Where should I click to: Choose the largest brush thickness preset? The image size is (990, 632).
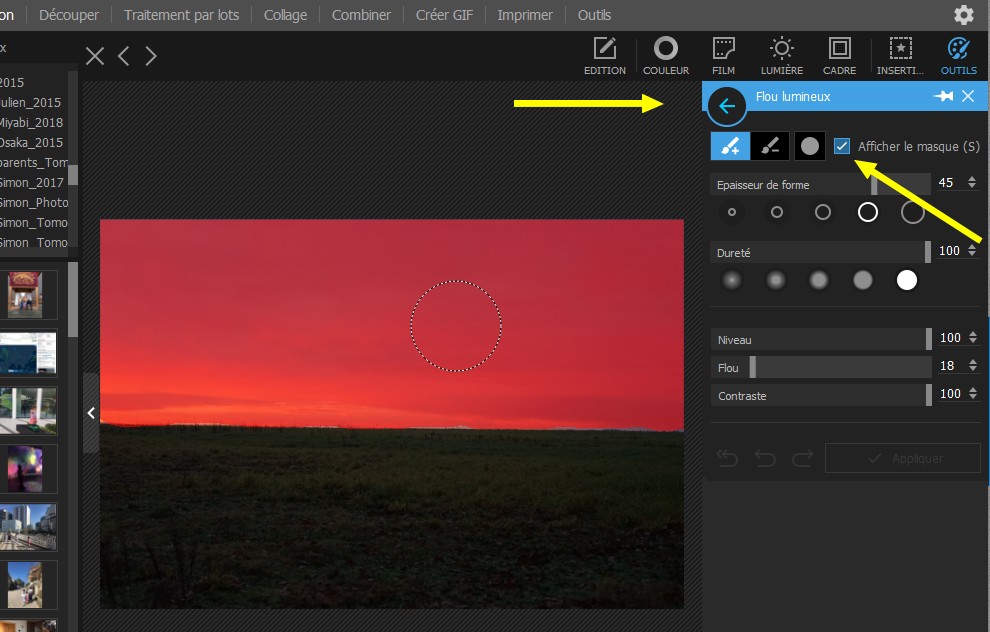pos(912,212)
